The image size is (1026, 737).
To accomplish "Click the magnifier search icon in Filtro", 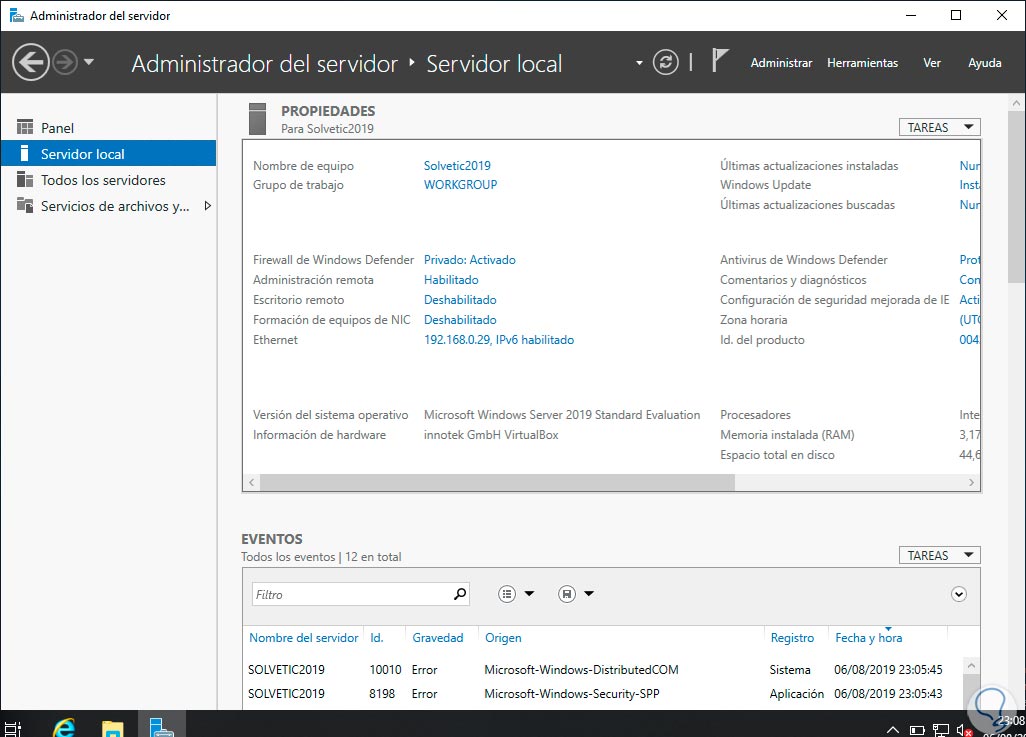I will (460, 594).
